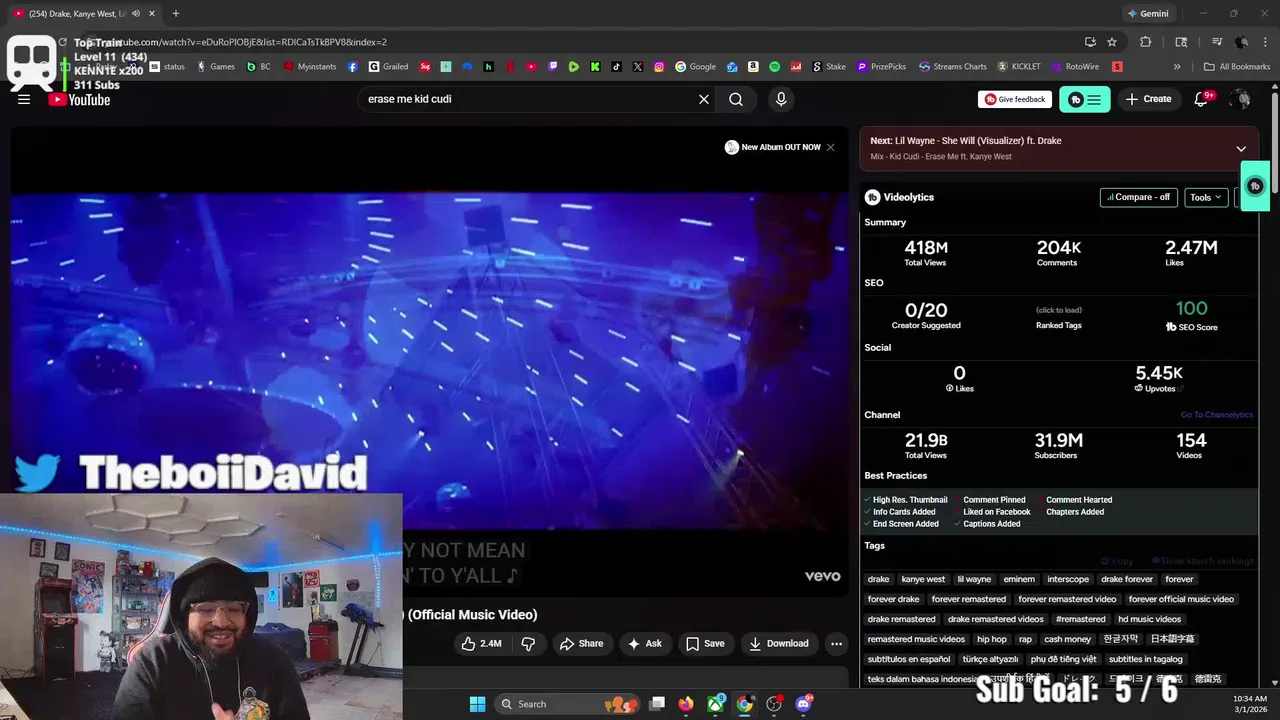Click the High Res. Thumbnail check item
The image size is (1280, 720).
pyautogui.click(x=906, y=500)
